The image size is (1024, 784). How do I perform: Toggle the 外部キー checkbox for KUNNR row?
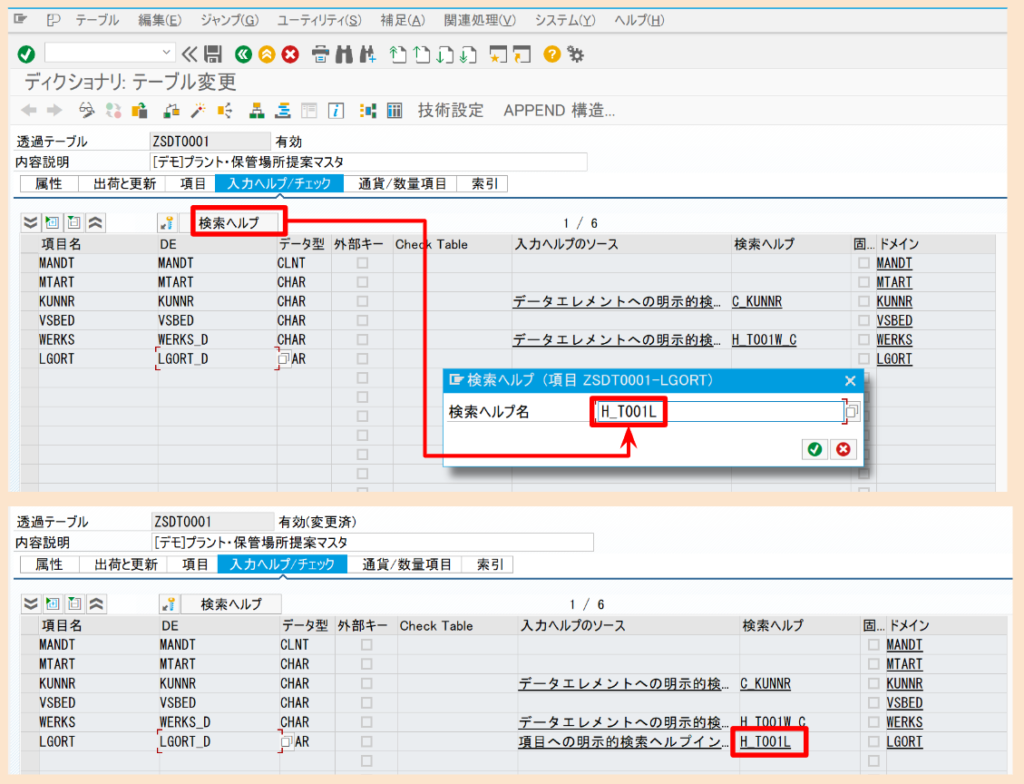click(362, 301)
